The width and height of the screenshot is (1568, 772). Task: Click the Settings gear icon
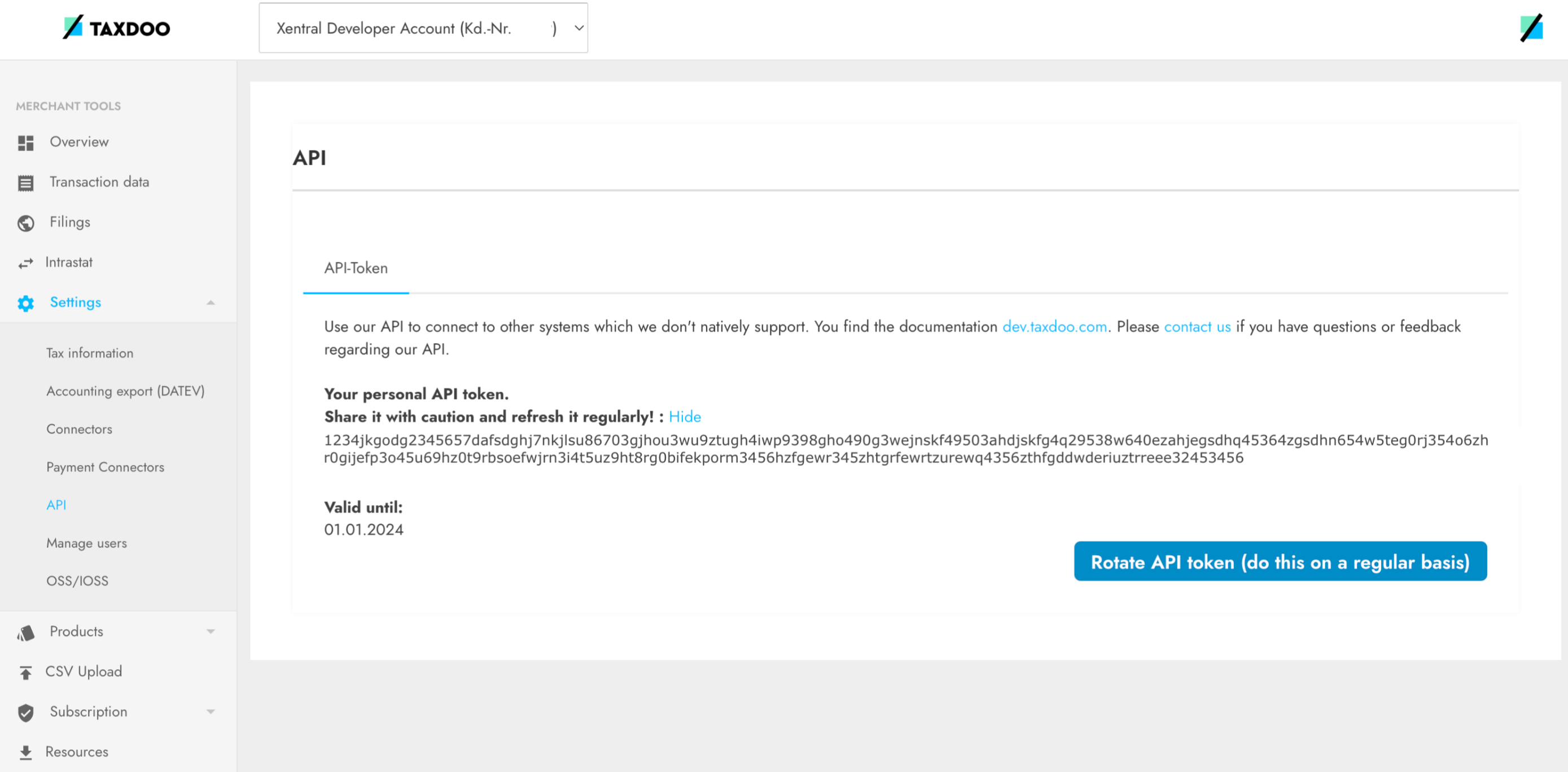(25, 303)
